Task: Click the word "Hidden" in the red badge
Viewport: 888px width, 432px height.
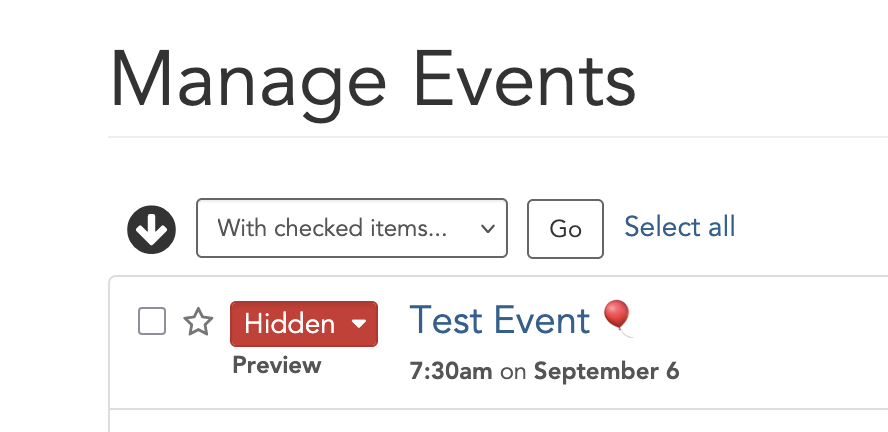Action: coord(289,323)
